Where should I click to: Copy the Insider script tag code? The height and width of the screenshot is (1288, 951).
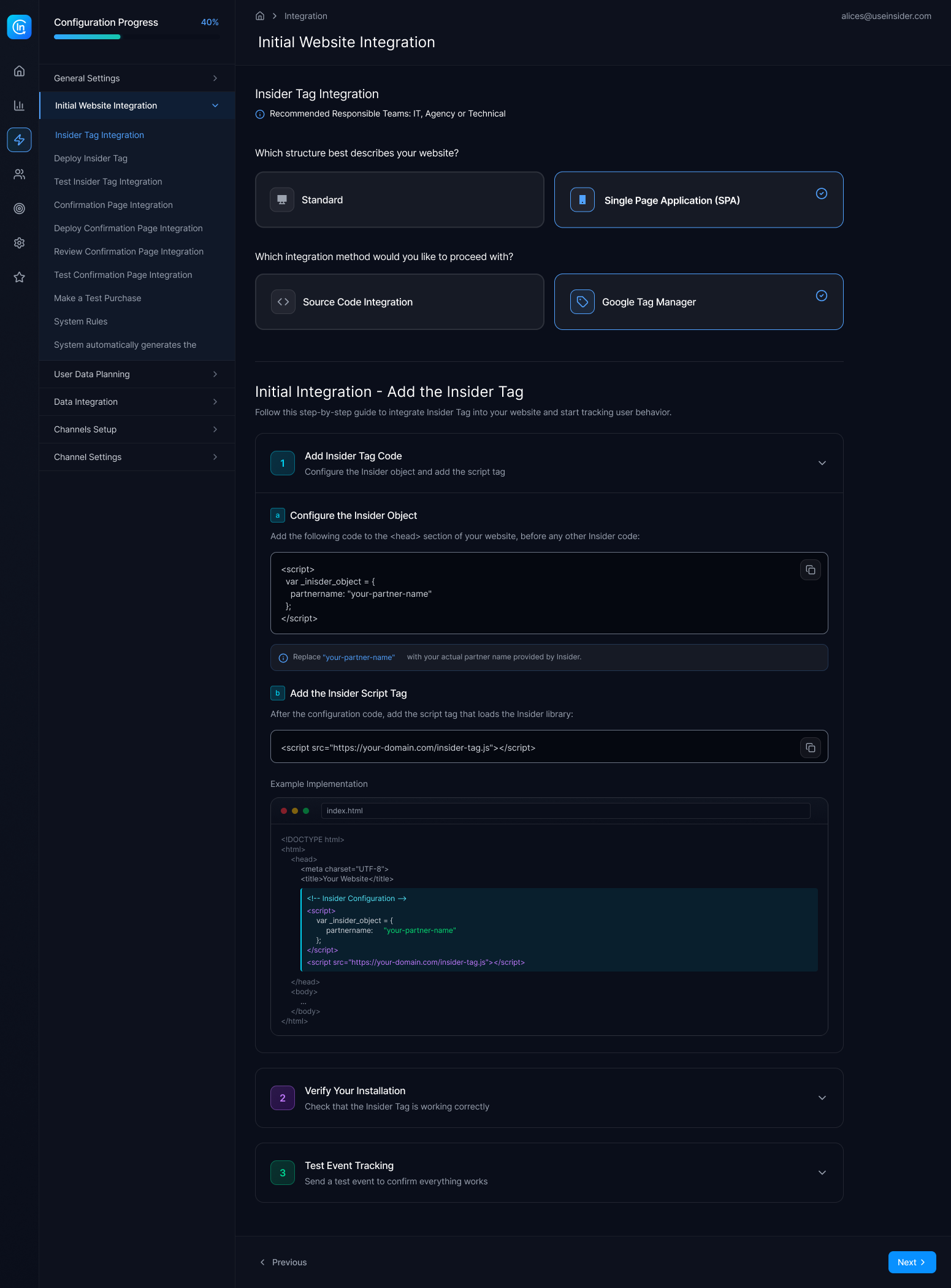811,748
